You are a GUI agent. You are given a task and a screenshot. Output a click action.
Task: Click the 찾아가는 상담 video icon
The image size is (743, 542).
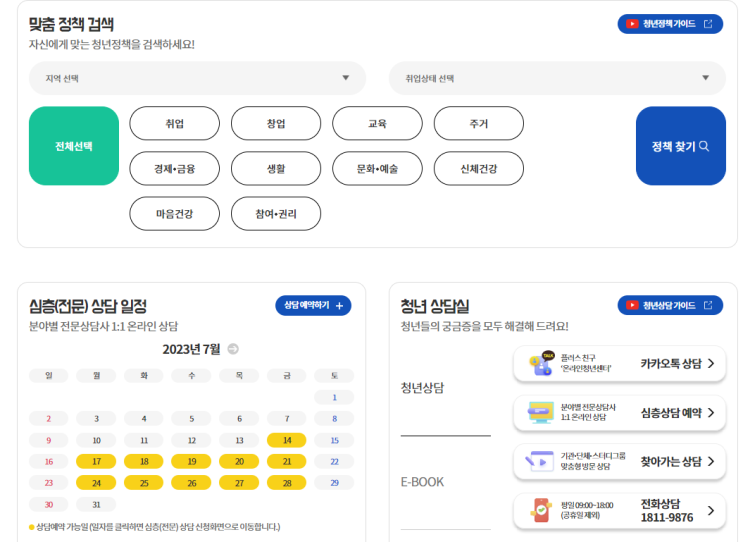coord(541,461)
